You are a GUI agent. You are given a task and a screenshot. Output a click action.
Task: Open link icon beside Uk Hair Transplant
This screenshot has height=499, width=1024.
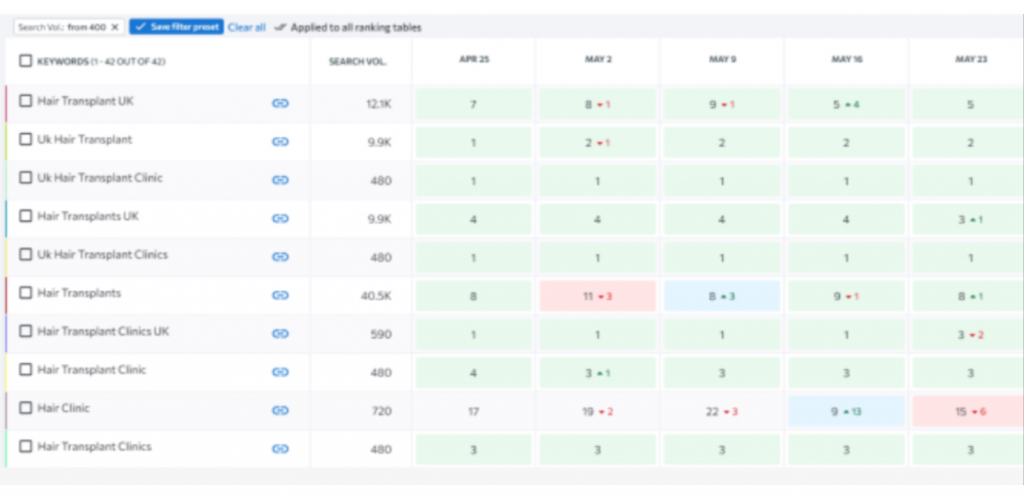280,141
